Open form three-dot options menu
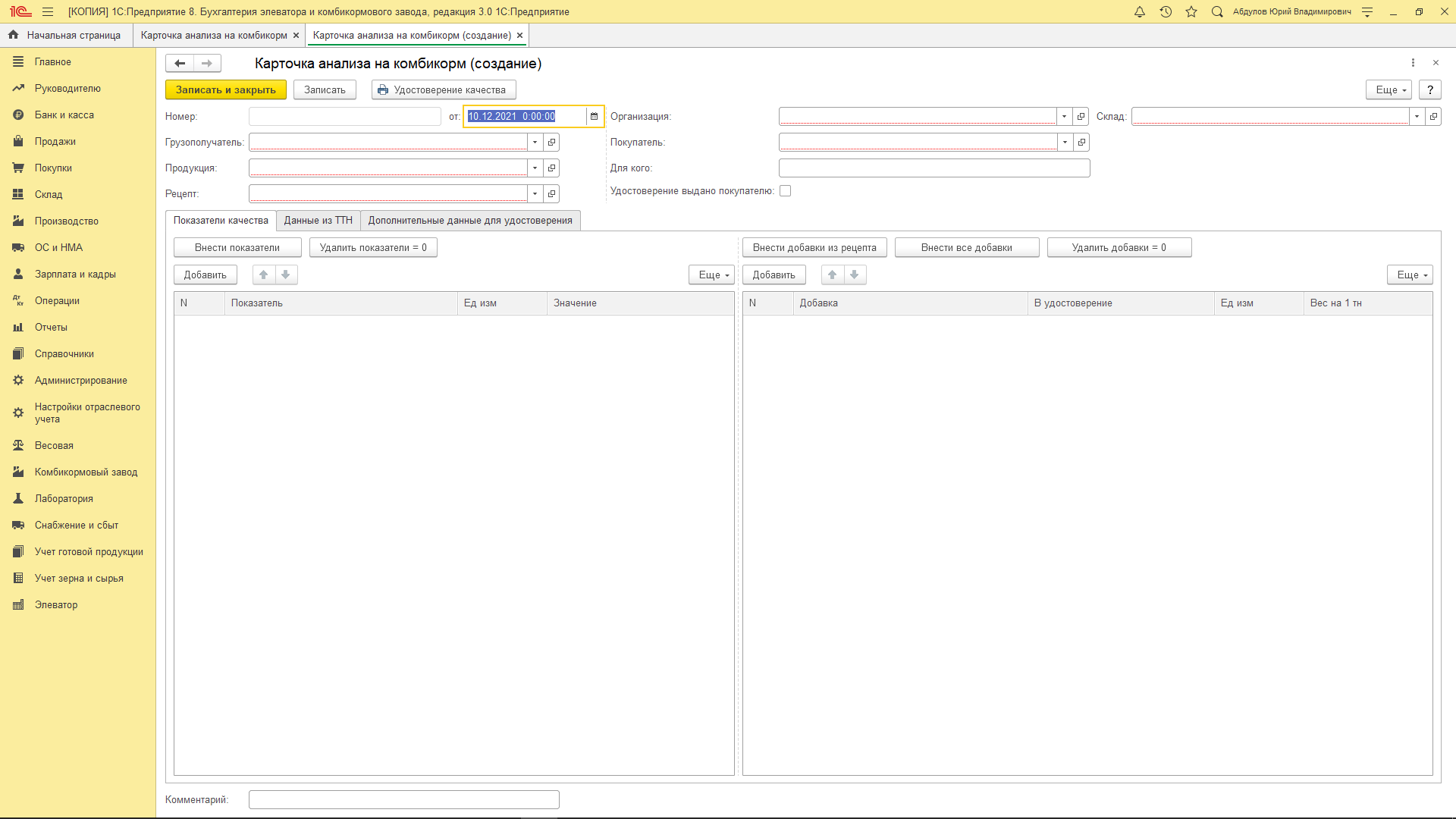 (1413, 63)
